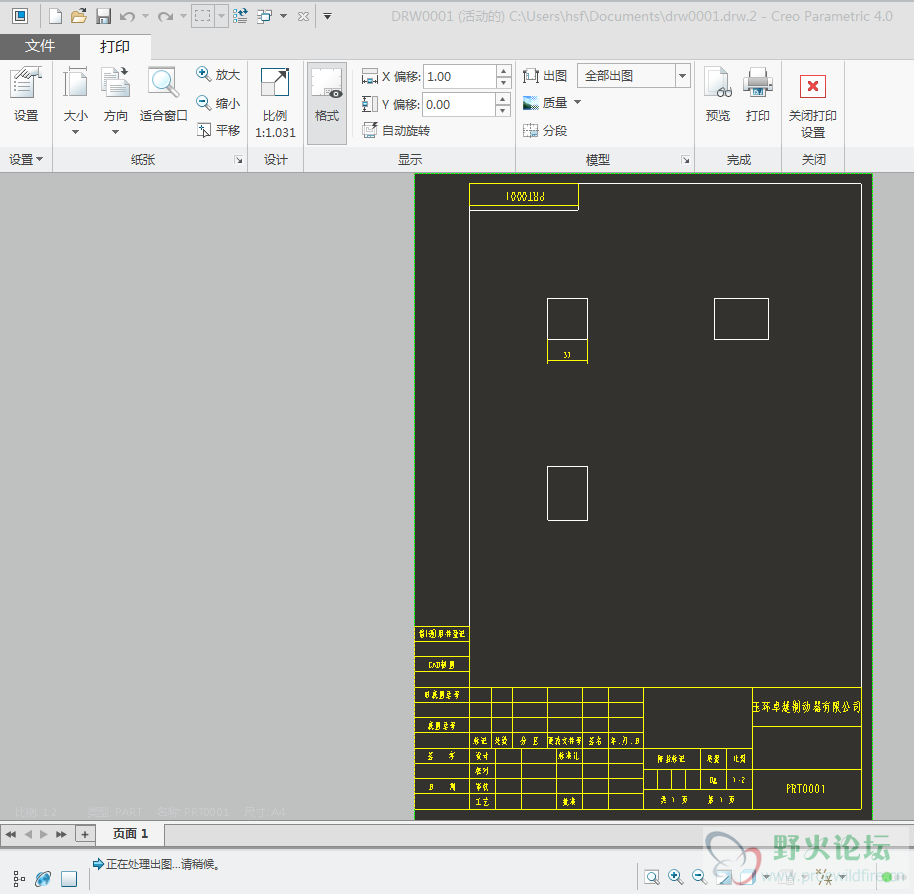914x894 pixels.
Task: Click the Redo arrow icon
Action: [165, 16]
